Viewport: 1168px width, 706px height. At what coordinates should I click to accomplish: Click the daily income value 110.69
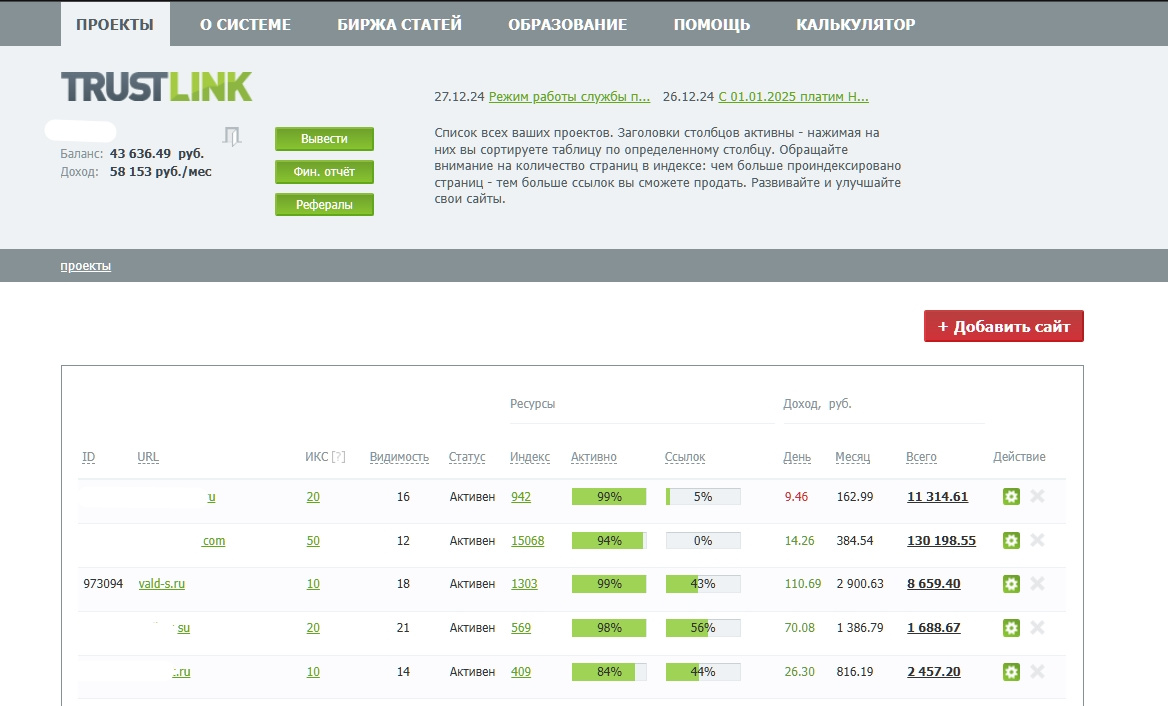(x=802, y=584)
